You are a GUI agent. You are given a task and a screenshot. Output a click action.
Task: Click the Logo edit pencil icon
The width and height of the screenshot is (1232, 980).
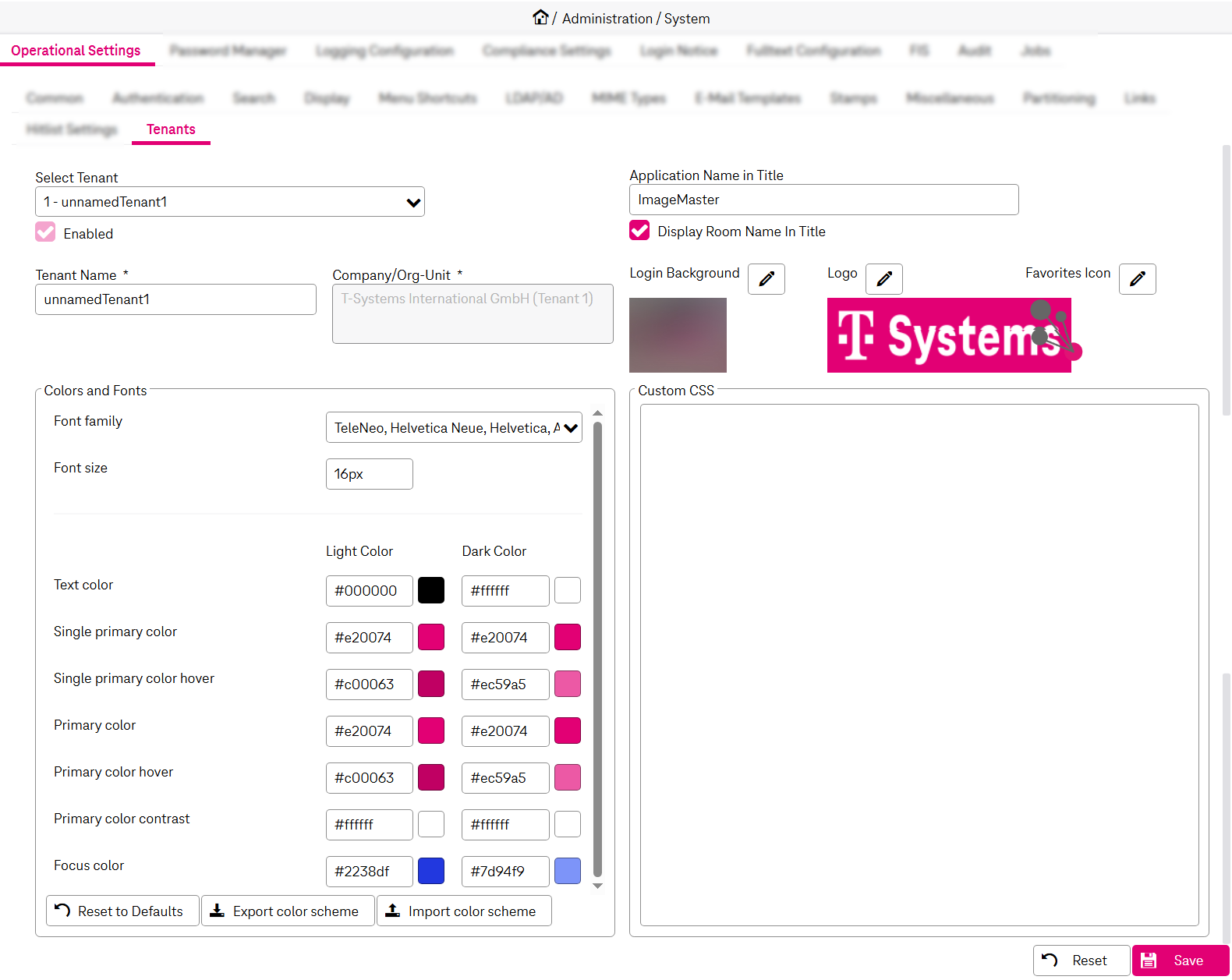[883, 279]
